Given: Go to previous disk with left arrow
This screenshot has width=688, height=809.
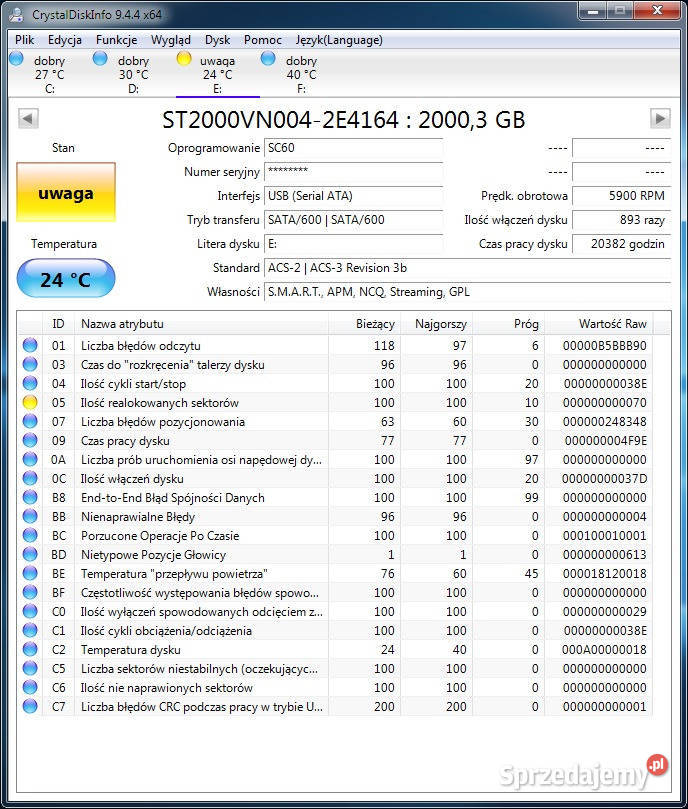Looking at the screenshot, I should coord(28,119).
